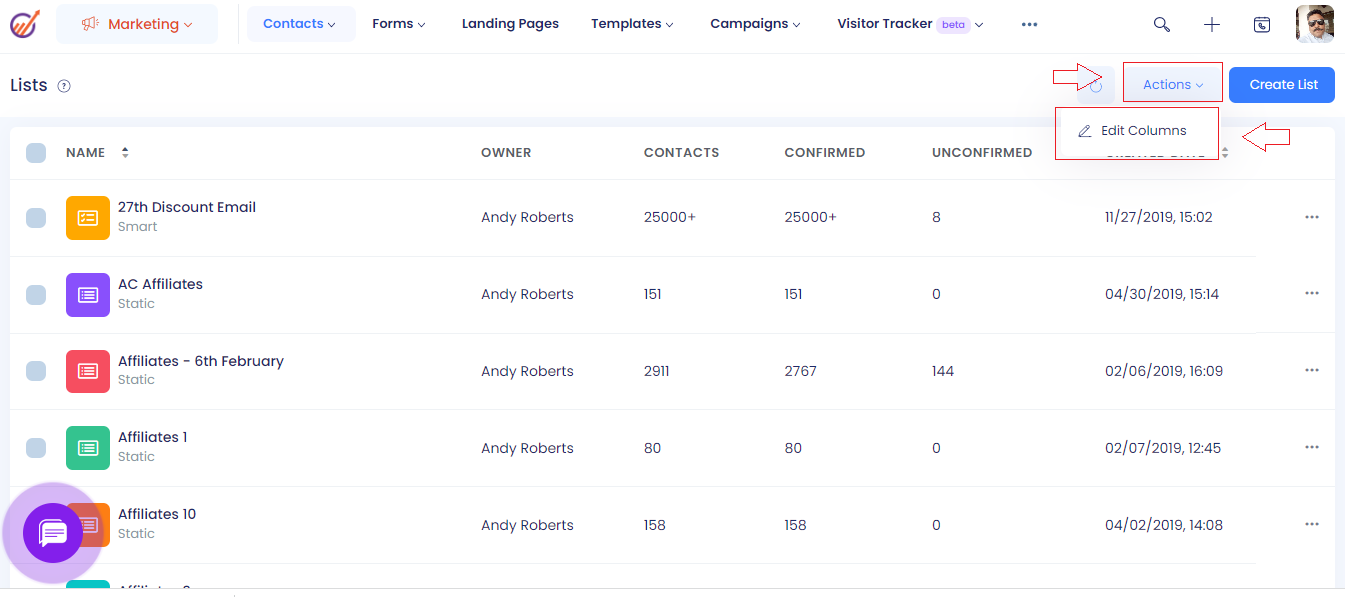Open the AC Affiliates list

(160, 284)
